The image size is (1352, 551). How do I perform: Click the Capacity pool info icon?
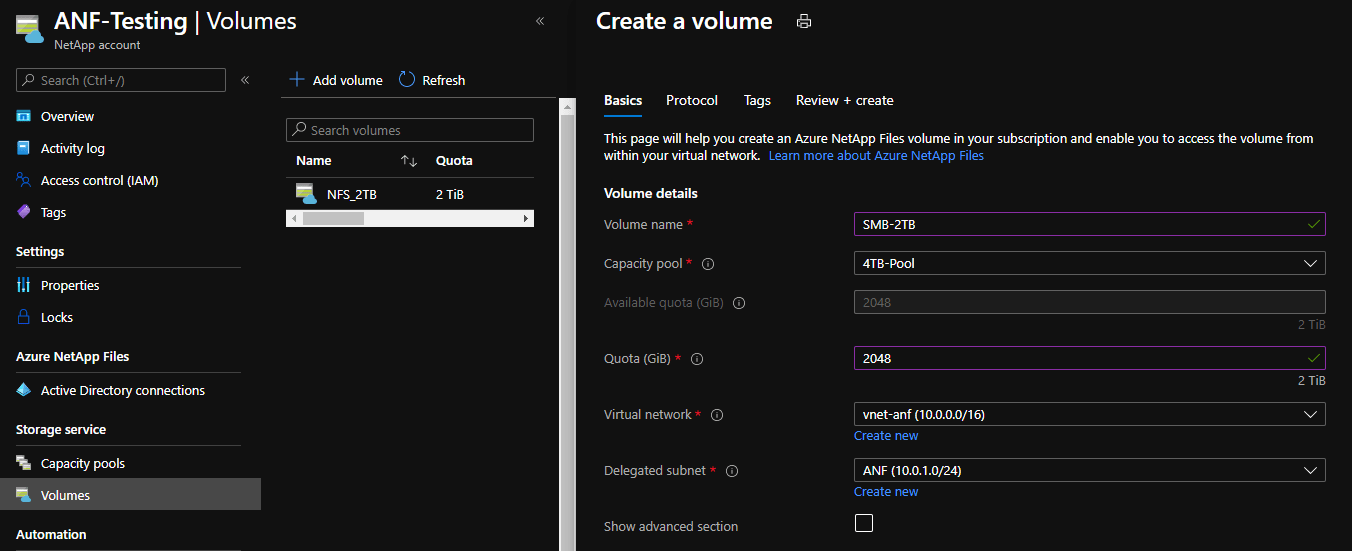pos(708,264)
